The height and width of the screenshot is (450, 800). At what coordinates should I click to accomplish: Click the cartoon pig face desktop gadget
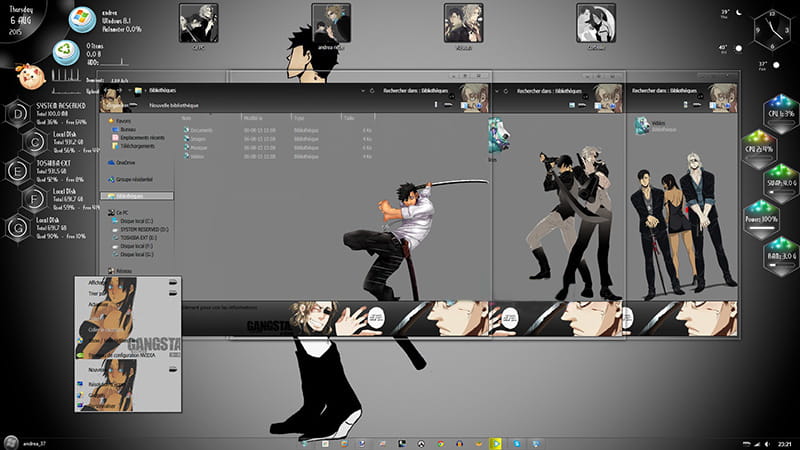tap(31, 76)
